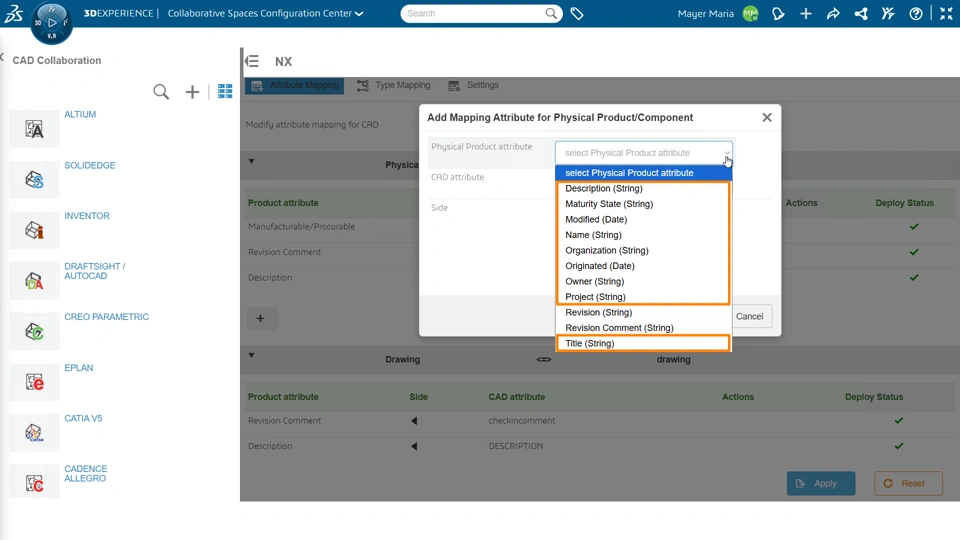960x540 pixels.
Task: Switch to tile view icon in sidebar
Action: (225, 92)
